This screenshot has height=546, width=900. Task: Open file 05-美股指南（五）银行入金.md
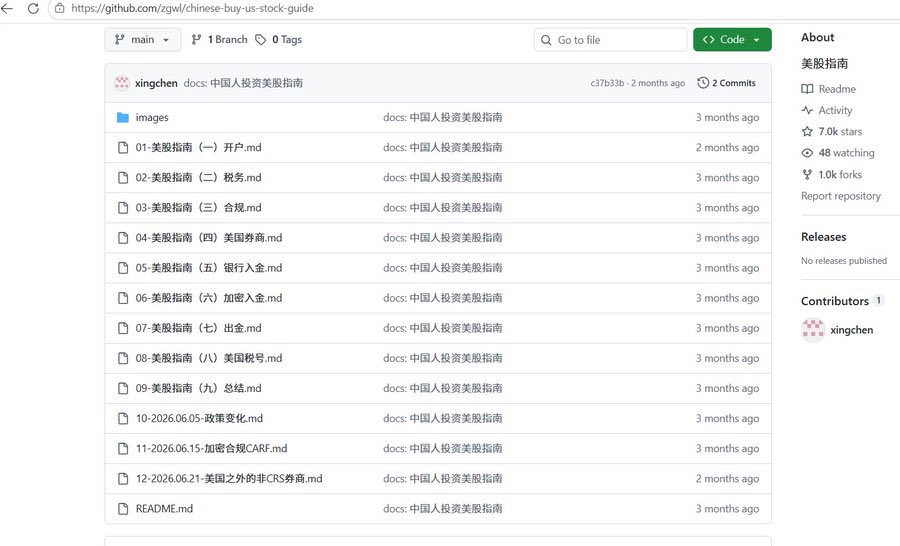point(209,268)
